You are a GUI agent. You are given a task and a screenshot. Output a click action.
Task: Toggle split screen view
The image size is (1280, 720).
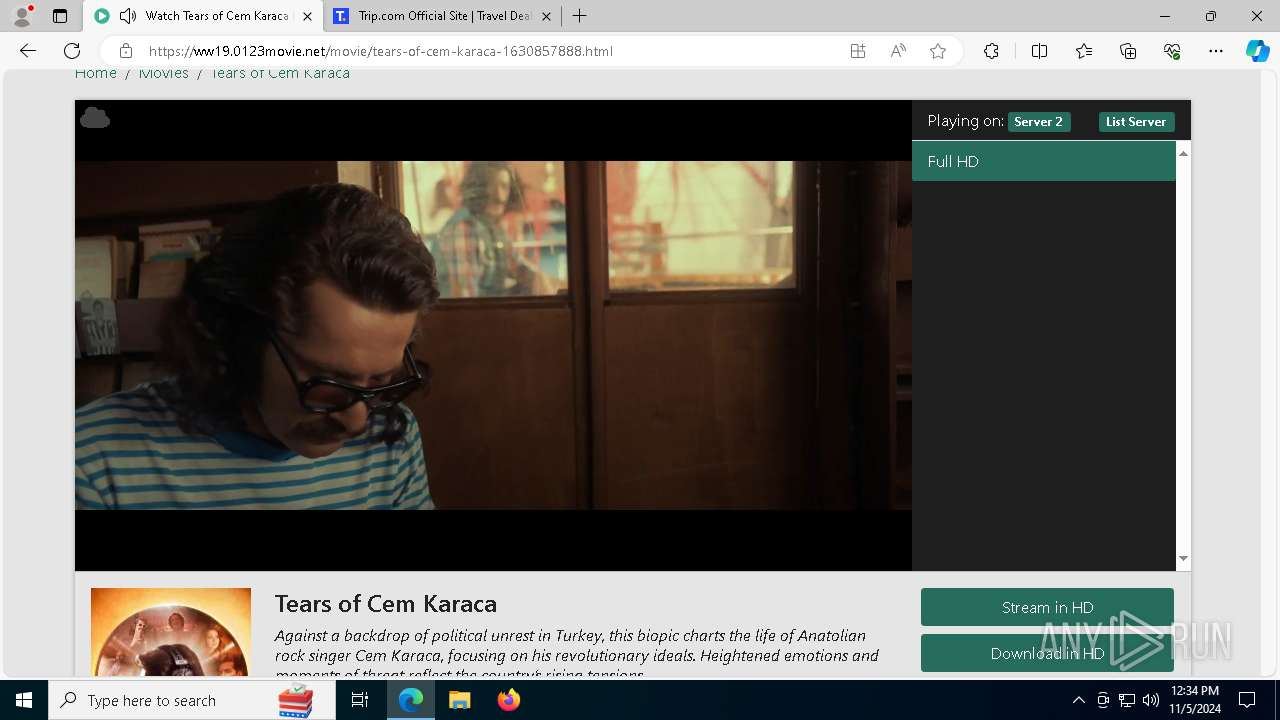(1039, 51)
